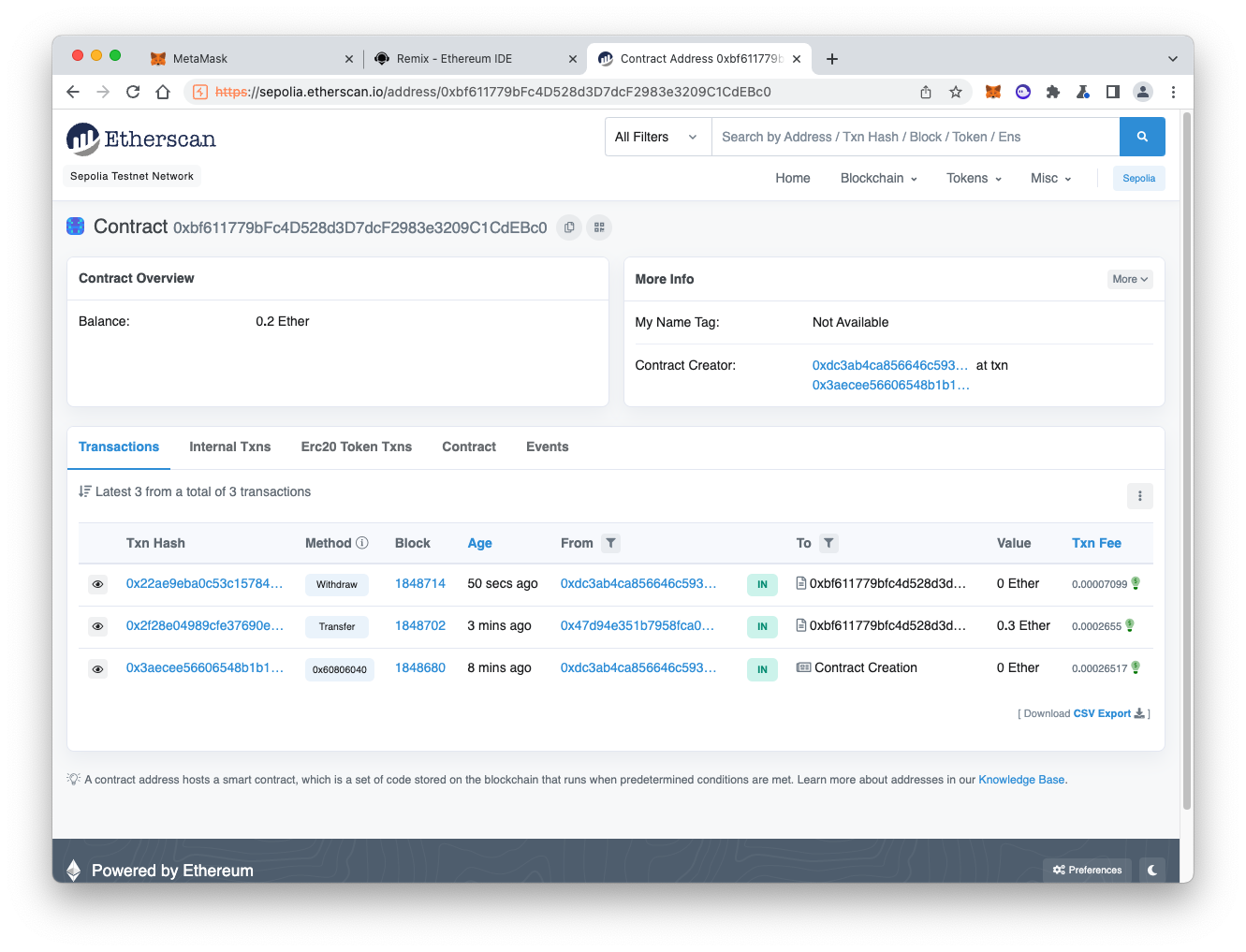Click the Etherscan logo
The image size is (1246, 952).
click(x=141, y=139)
